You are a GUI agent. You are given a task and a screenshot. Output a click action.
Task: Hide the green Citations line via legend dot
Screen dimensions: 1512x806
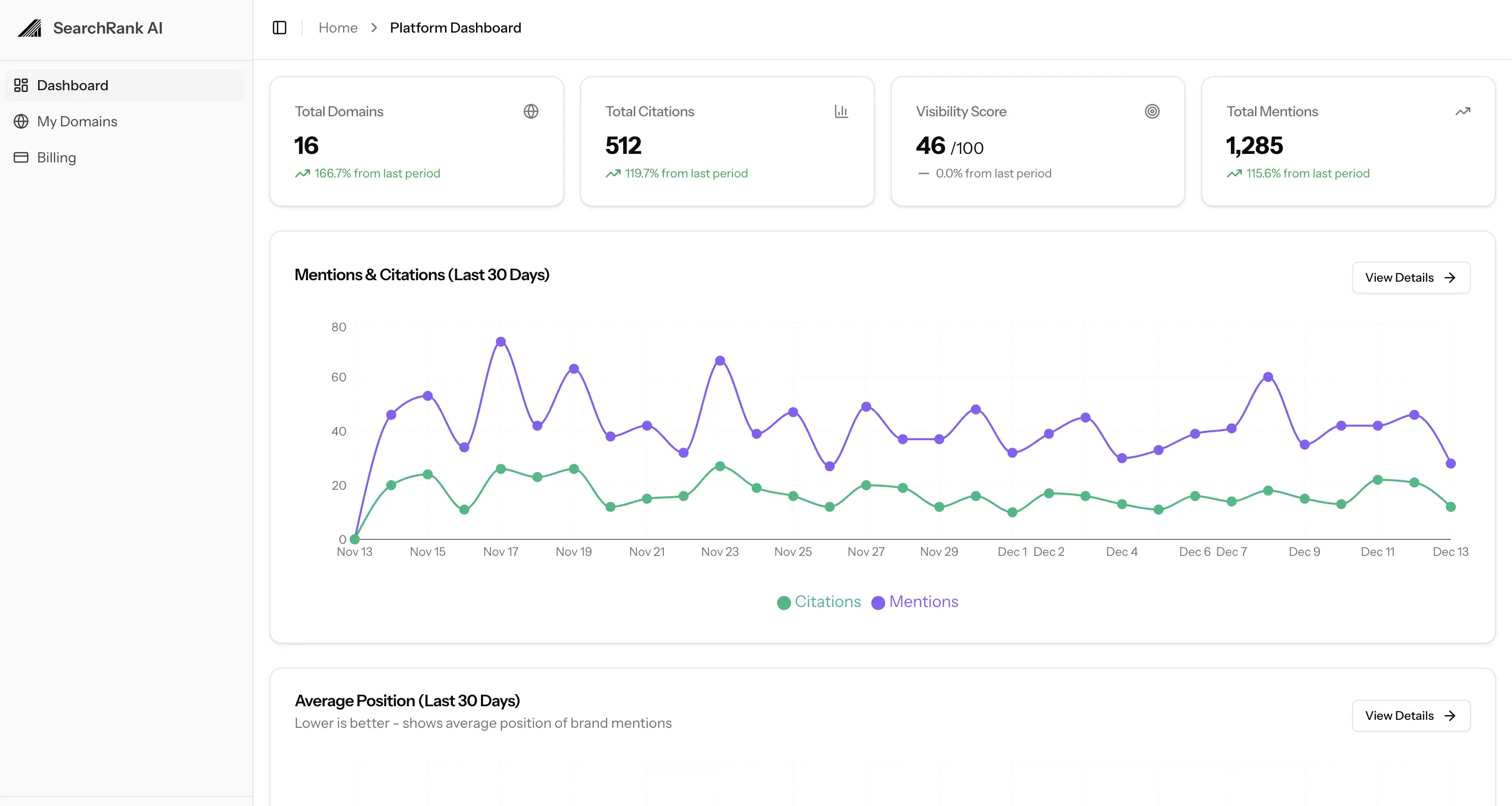(784, 602)
